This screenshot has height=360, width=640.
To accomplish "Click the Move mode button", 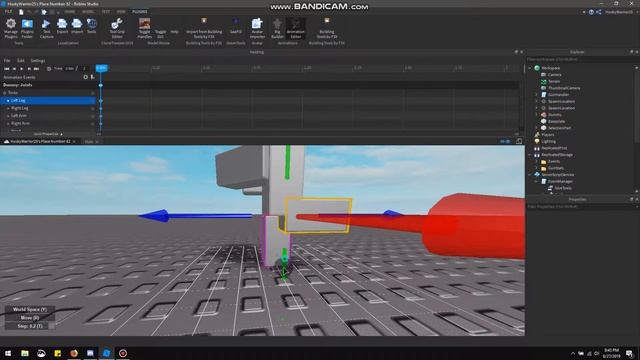I will [x=30, y=318].
